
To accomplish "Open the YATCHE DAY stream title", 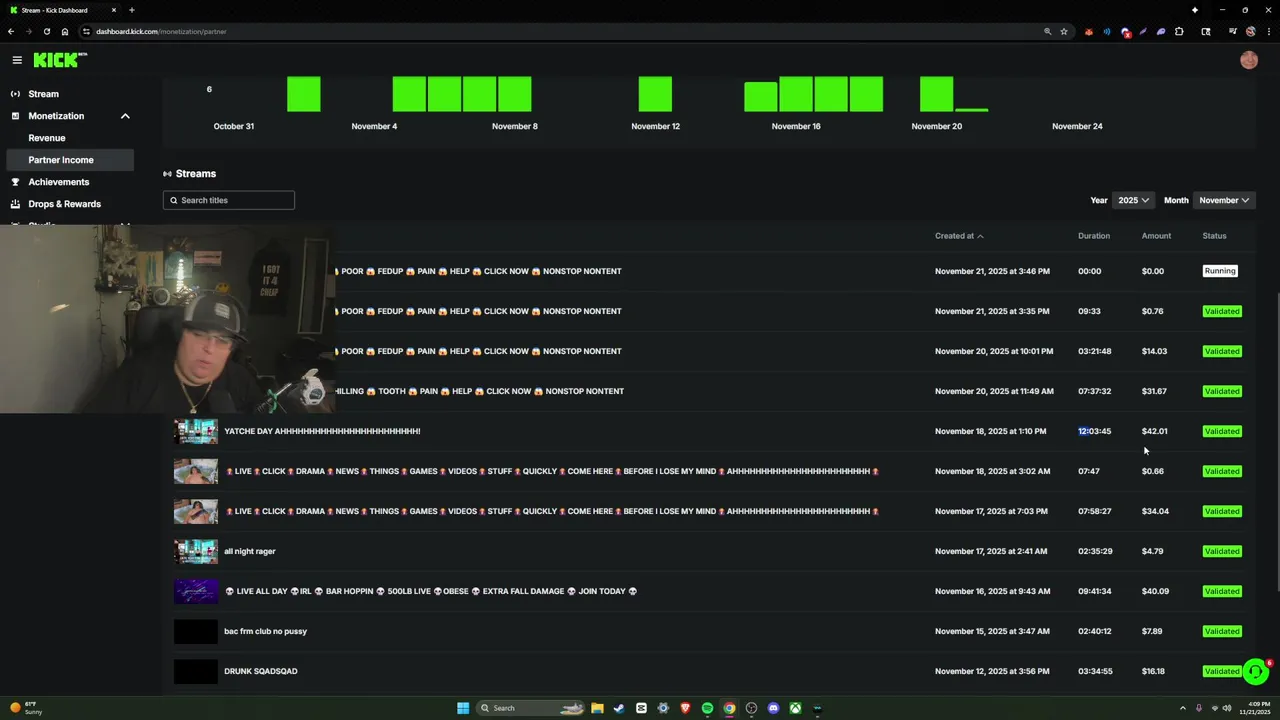I will click(x=322, y=431).
